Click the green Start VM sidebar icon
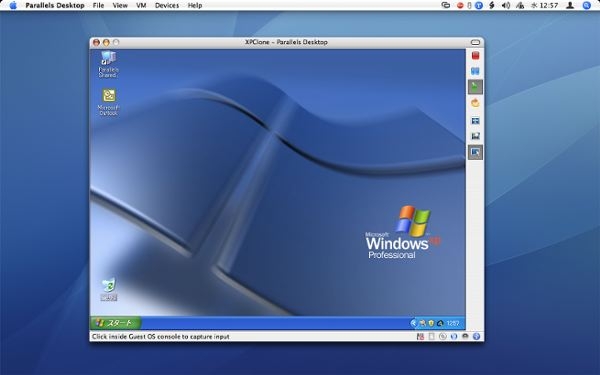Viewport: 600px width, 375px height. pos(475,87)
